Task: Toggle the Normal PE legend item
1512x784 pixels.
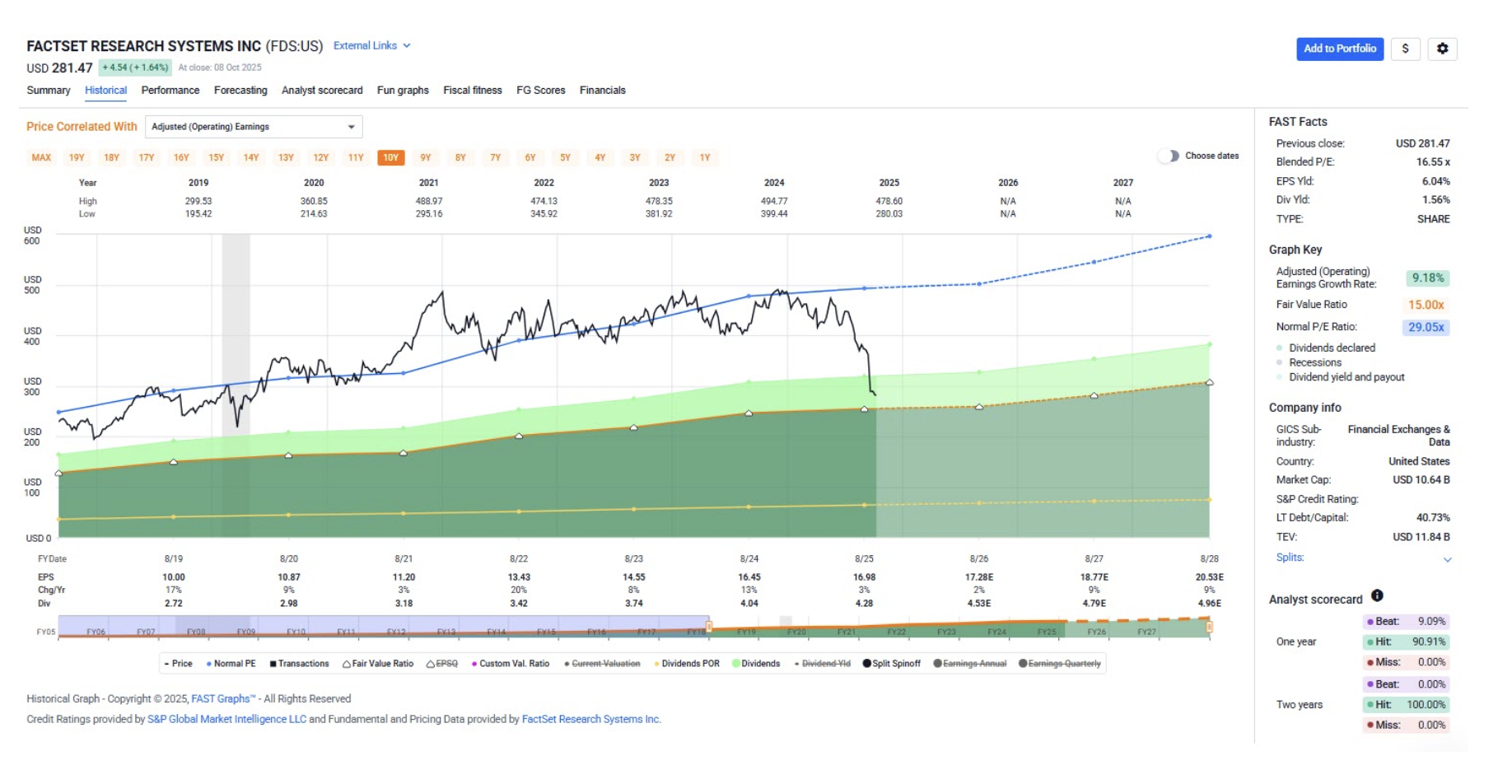Action: [x=231, y=664]
